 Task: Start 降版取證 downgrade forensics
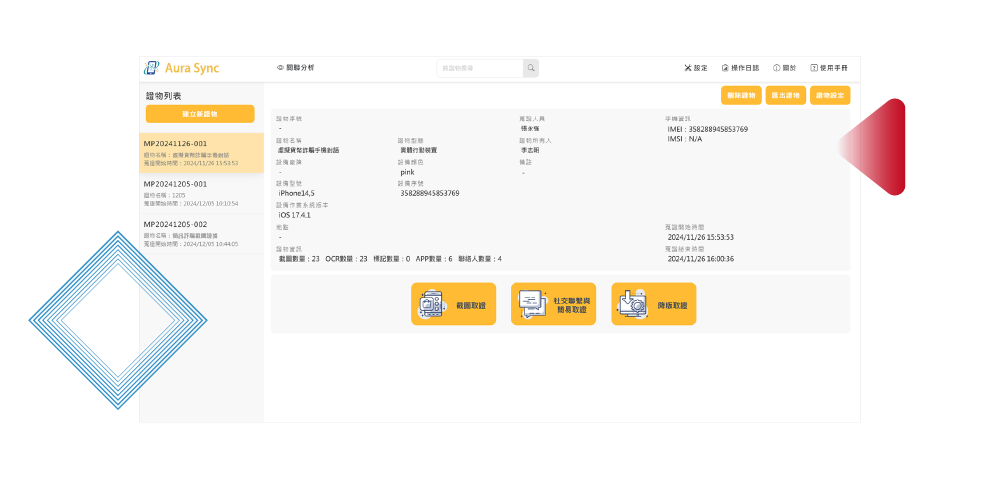pyautogui.click(x=653, y=304)
